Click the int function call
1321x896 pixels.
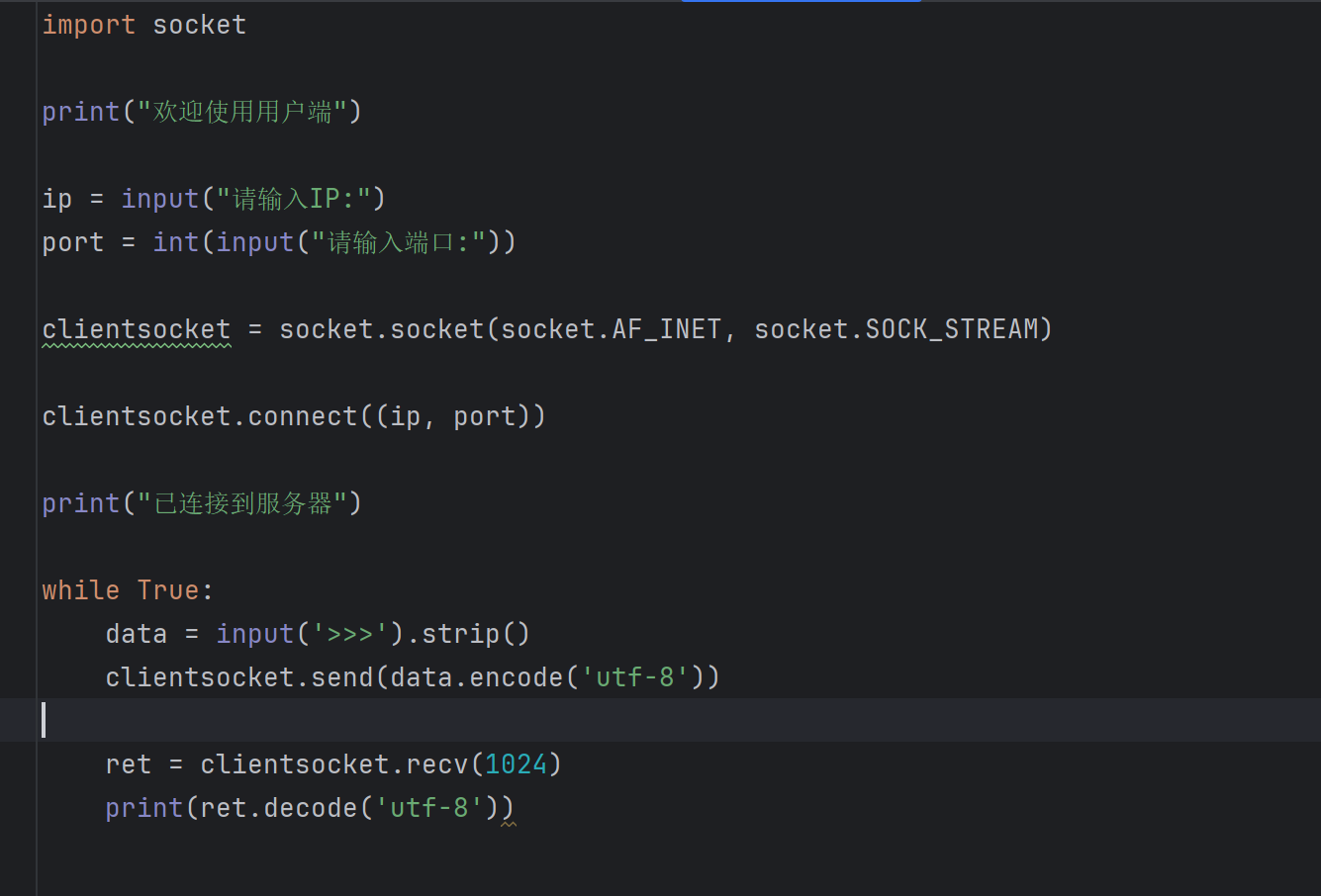(175, 242)
